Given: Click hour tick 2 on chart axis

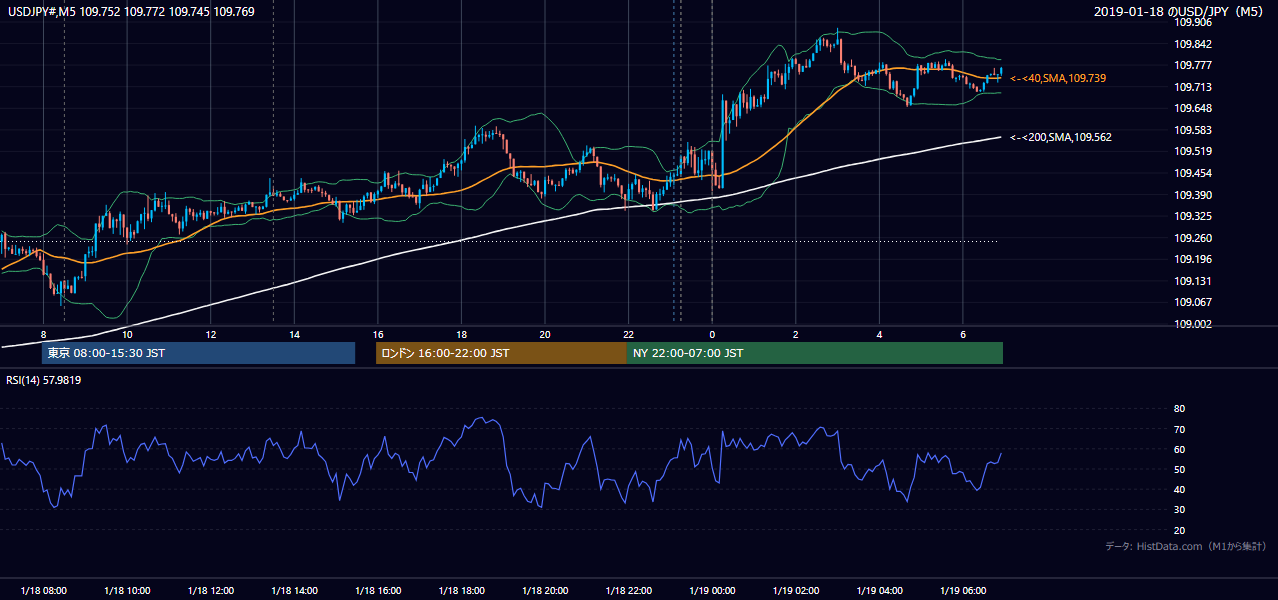Looking at the screenshot, I should pyautogui.click(x=795, y=334).
